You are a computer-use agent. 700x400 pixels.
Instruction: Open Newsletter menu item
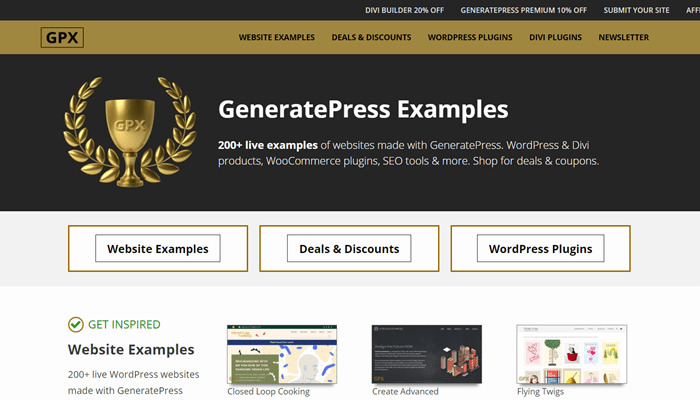(624, 38)
